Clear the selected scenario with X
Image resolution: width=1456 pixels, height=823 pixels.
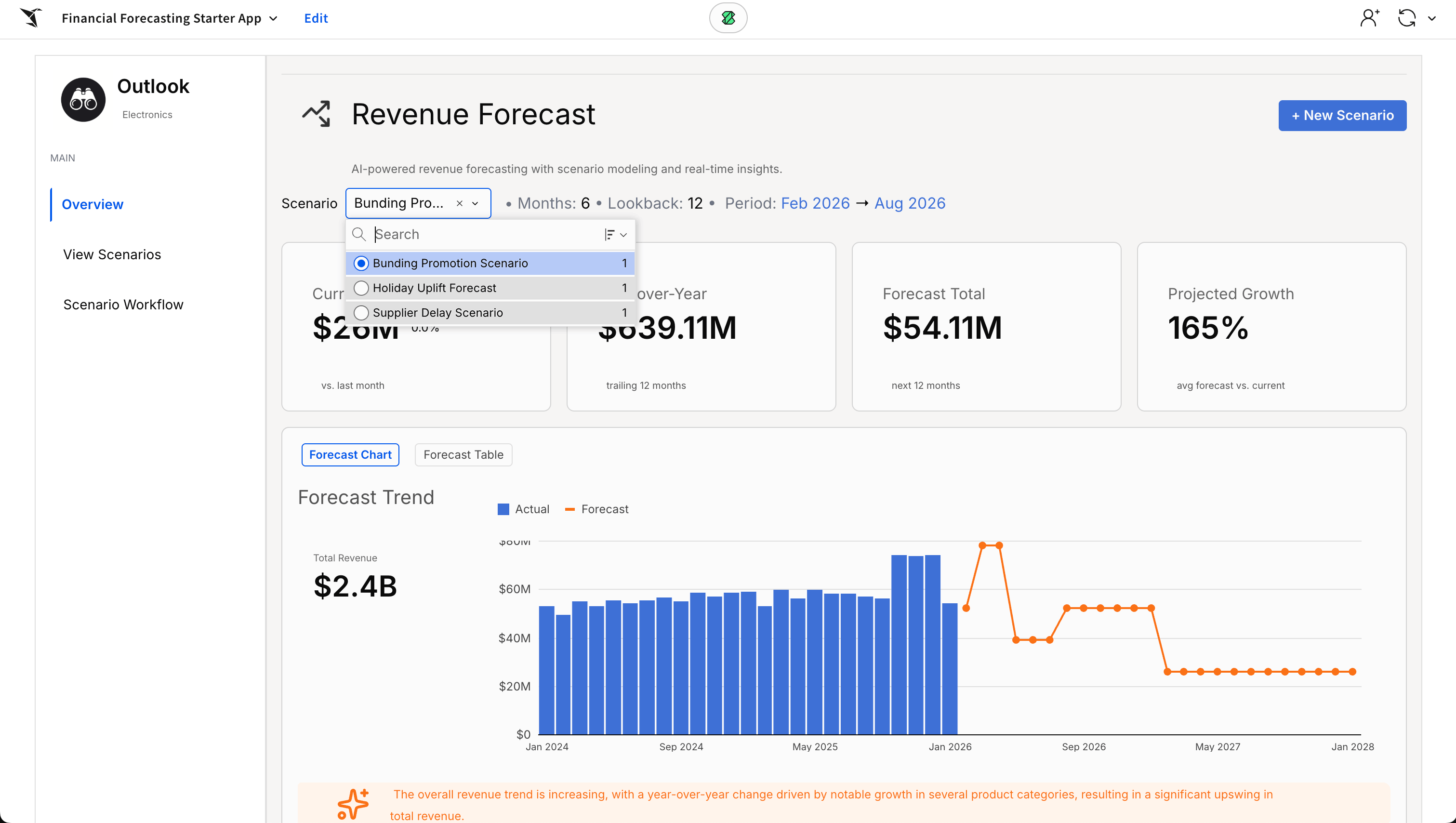click(x=460, y=203)
